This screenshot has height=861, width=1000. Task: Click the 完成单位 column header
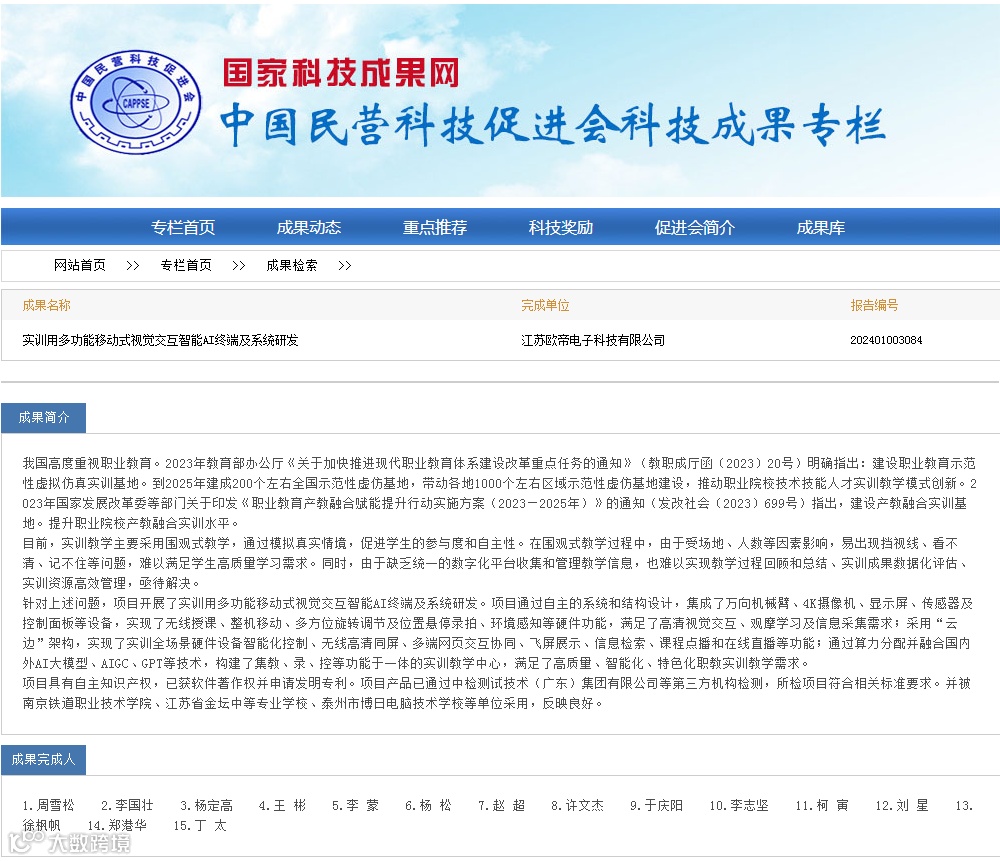(545, 305)
